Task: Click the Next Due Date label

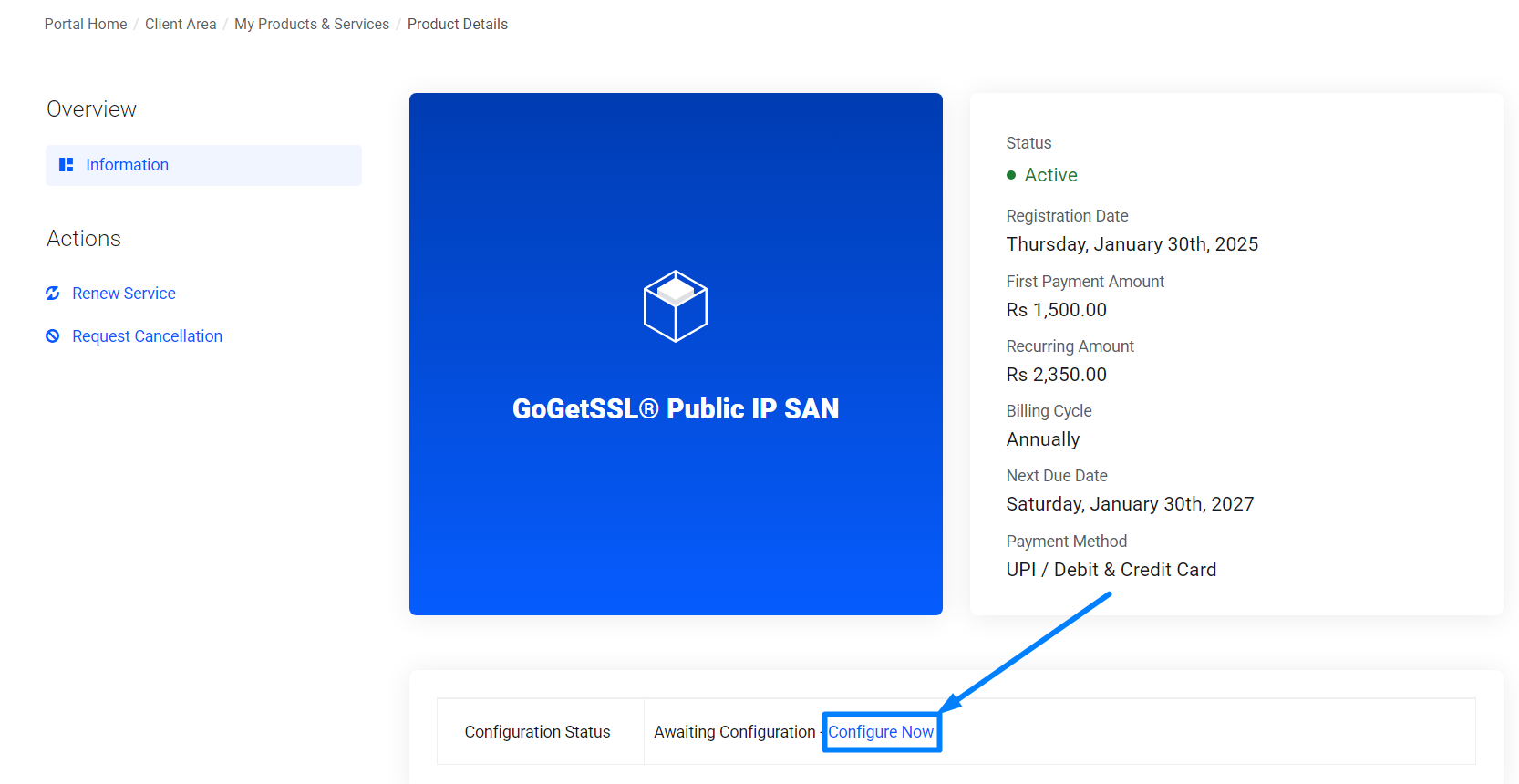Action: click(1057, 476)
